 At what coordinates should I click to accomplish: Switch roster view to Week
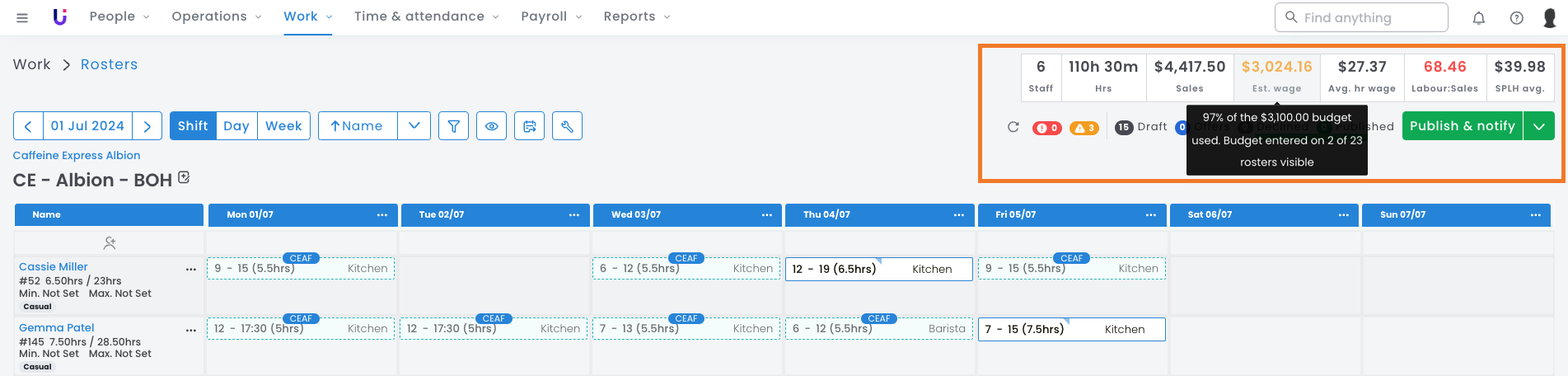tap(283, 126)
